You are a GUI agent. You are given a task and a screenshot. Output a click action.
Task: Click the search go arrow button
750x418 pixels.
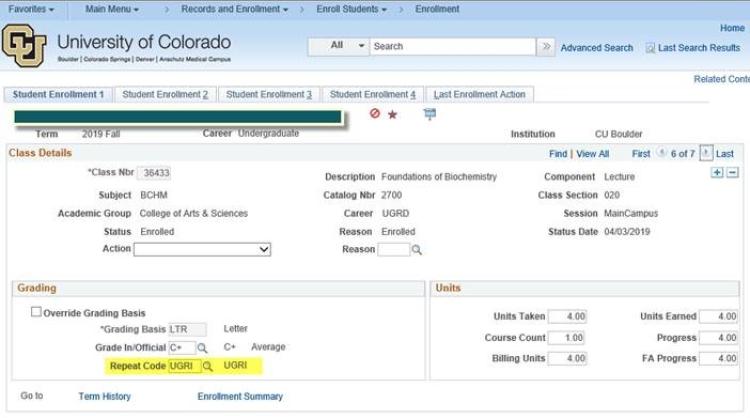546,46
